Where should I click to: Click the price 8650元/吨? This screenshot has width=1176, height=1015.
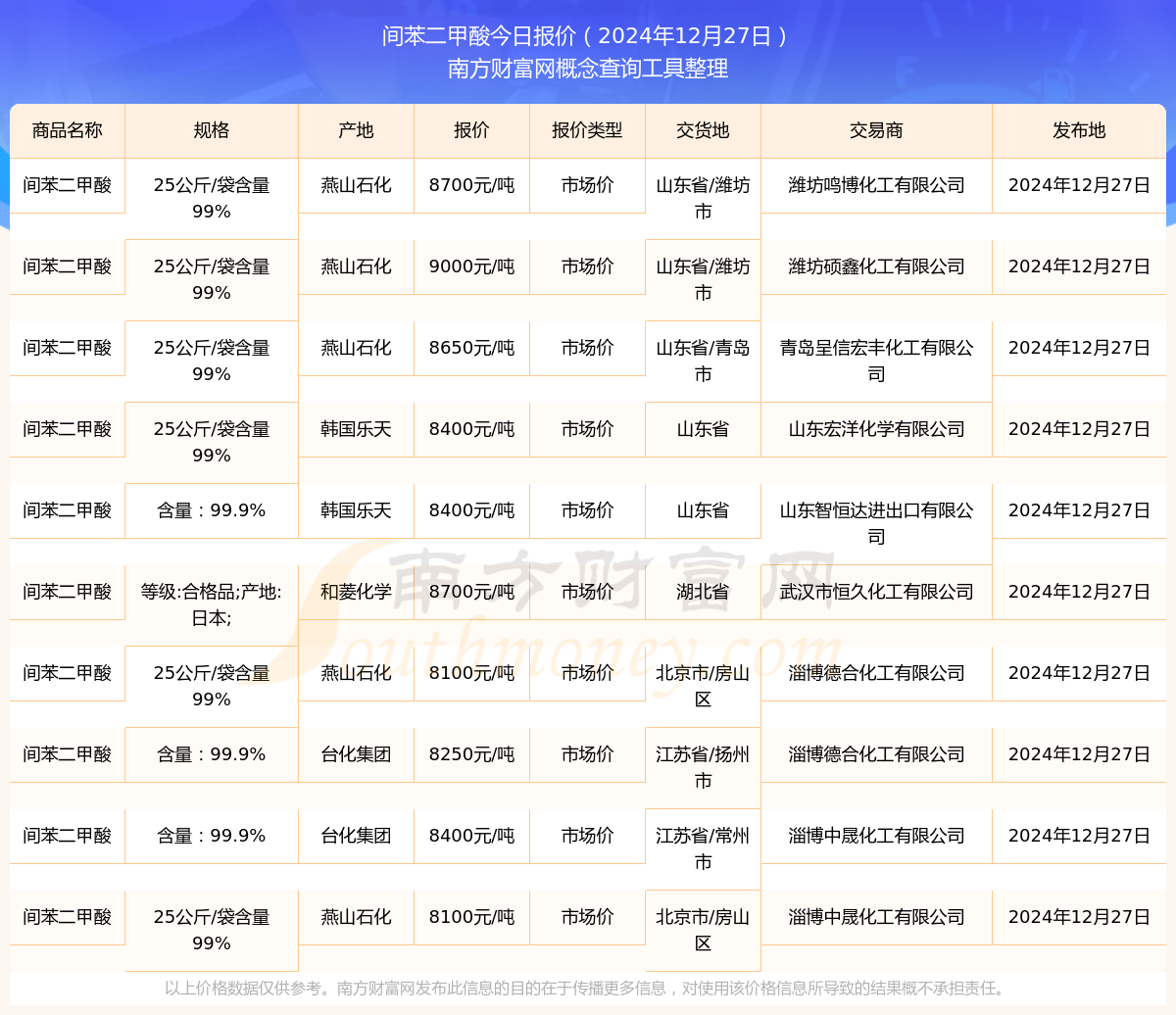471,348
